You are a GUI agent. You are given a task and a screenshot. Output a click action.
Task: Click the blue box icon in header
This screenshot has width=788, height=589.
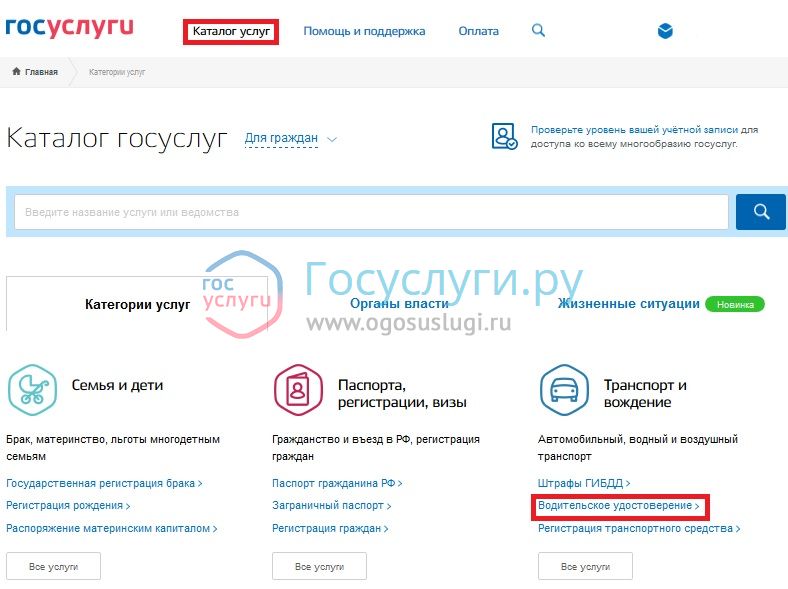click(665, 31)
